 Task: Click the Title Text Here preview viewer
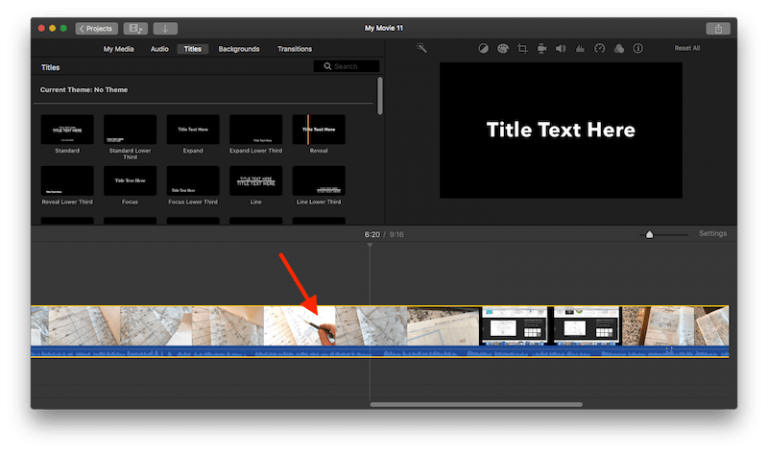click(561, 130)
